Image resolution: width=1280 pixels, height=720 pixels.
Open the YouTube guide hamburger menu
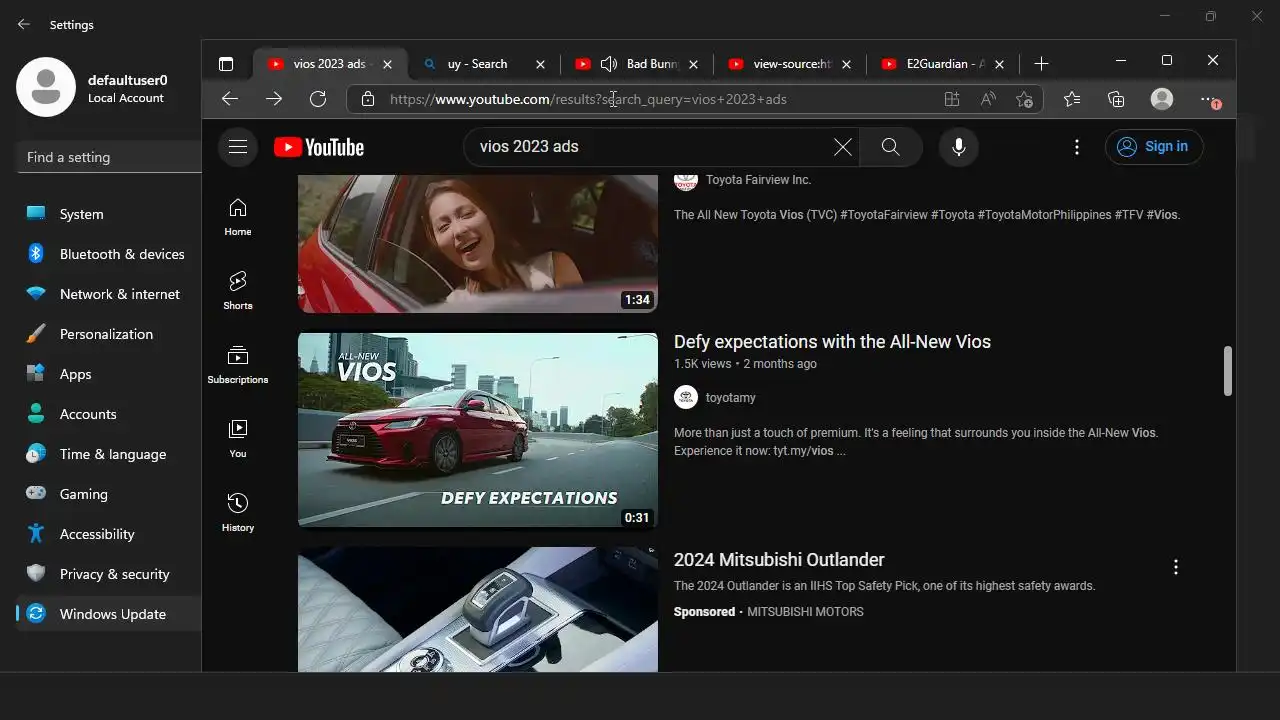237,147
